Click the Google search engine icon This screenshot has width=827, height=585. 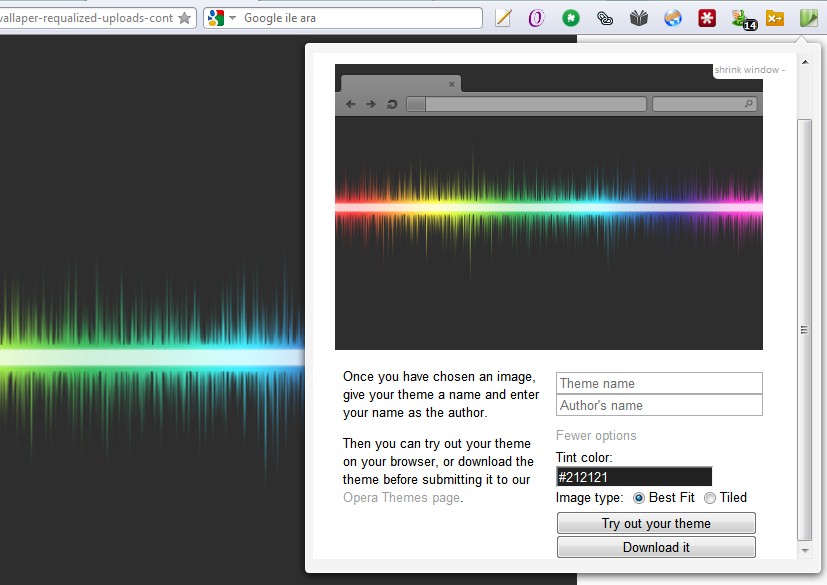215,18
